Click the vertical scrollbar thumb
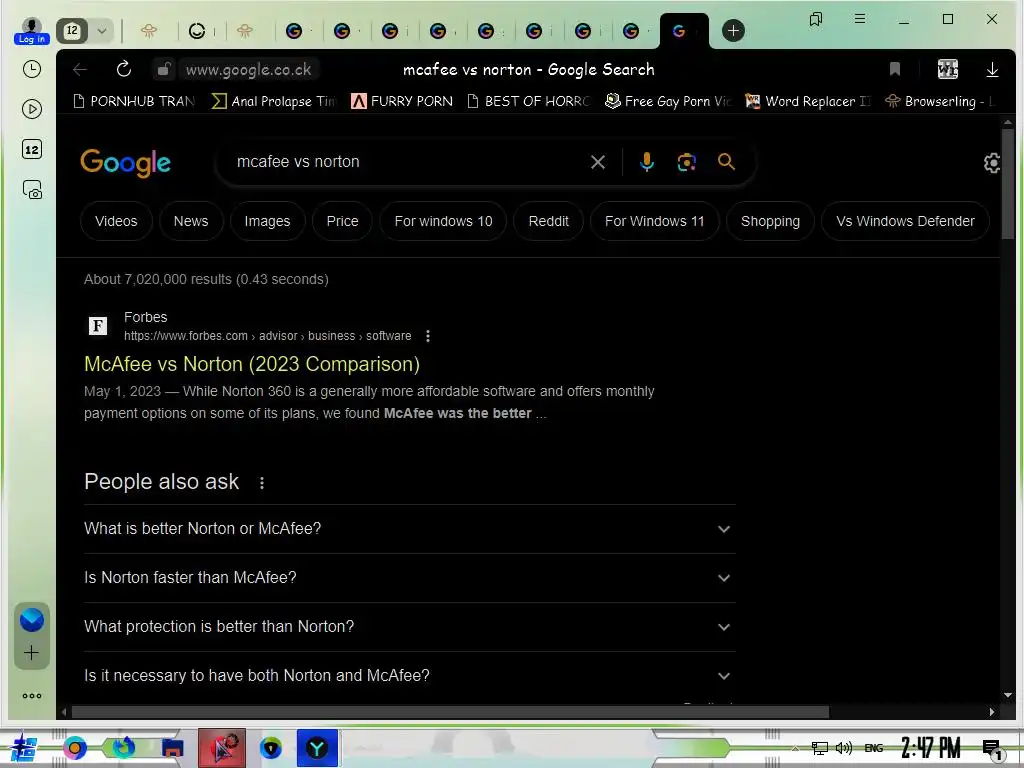1024x768 pixels. pyautogui.click(x=1008, y=184)
